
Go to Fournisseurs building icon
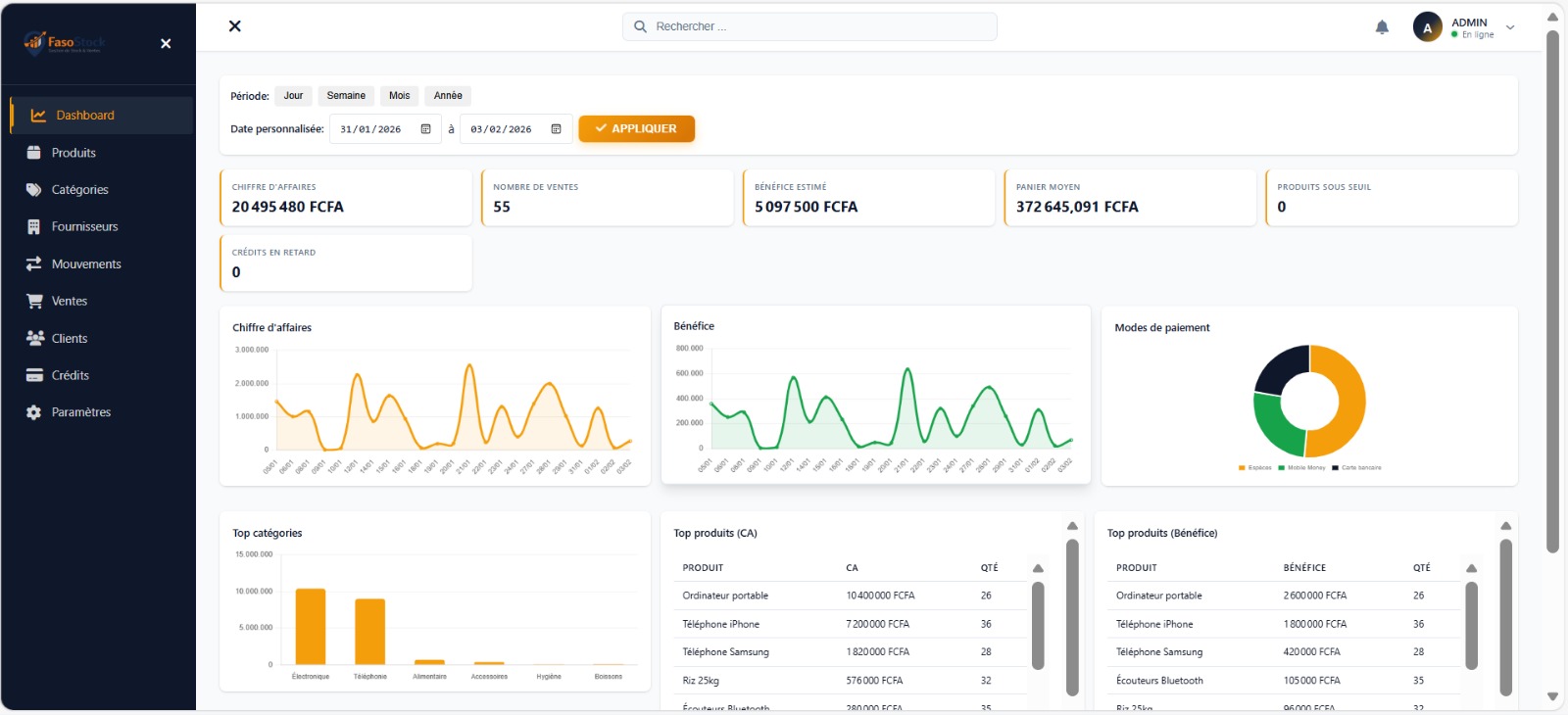[34, 227]
